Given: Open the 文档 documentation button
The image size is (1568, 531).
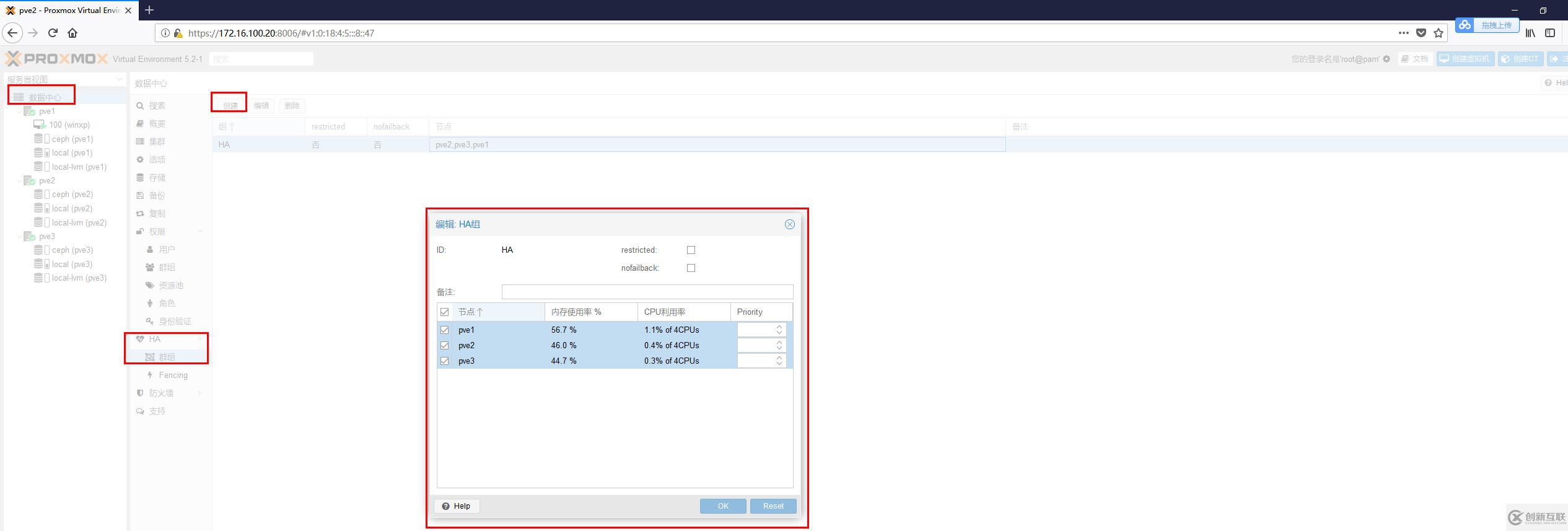Looking at the screenshot, I should [1415, 59].
